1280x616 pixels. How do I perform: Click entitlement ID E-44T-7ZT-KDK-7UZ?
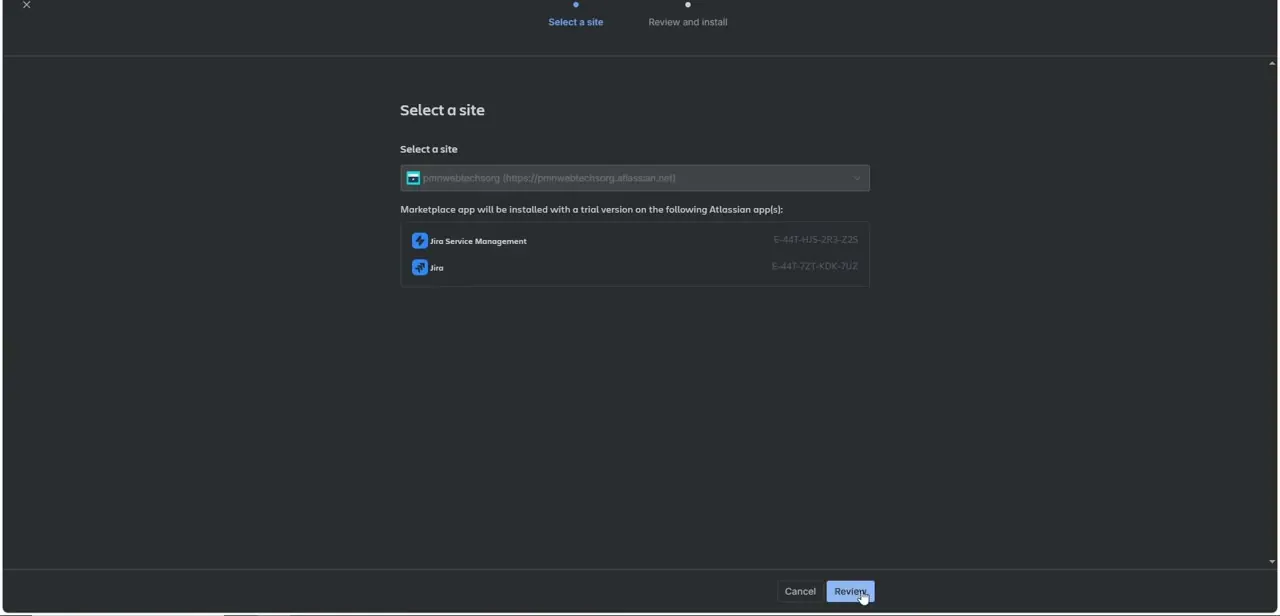tap(814, 266)
